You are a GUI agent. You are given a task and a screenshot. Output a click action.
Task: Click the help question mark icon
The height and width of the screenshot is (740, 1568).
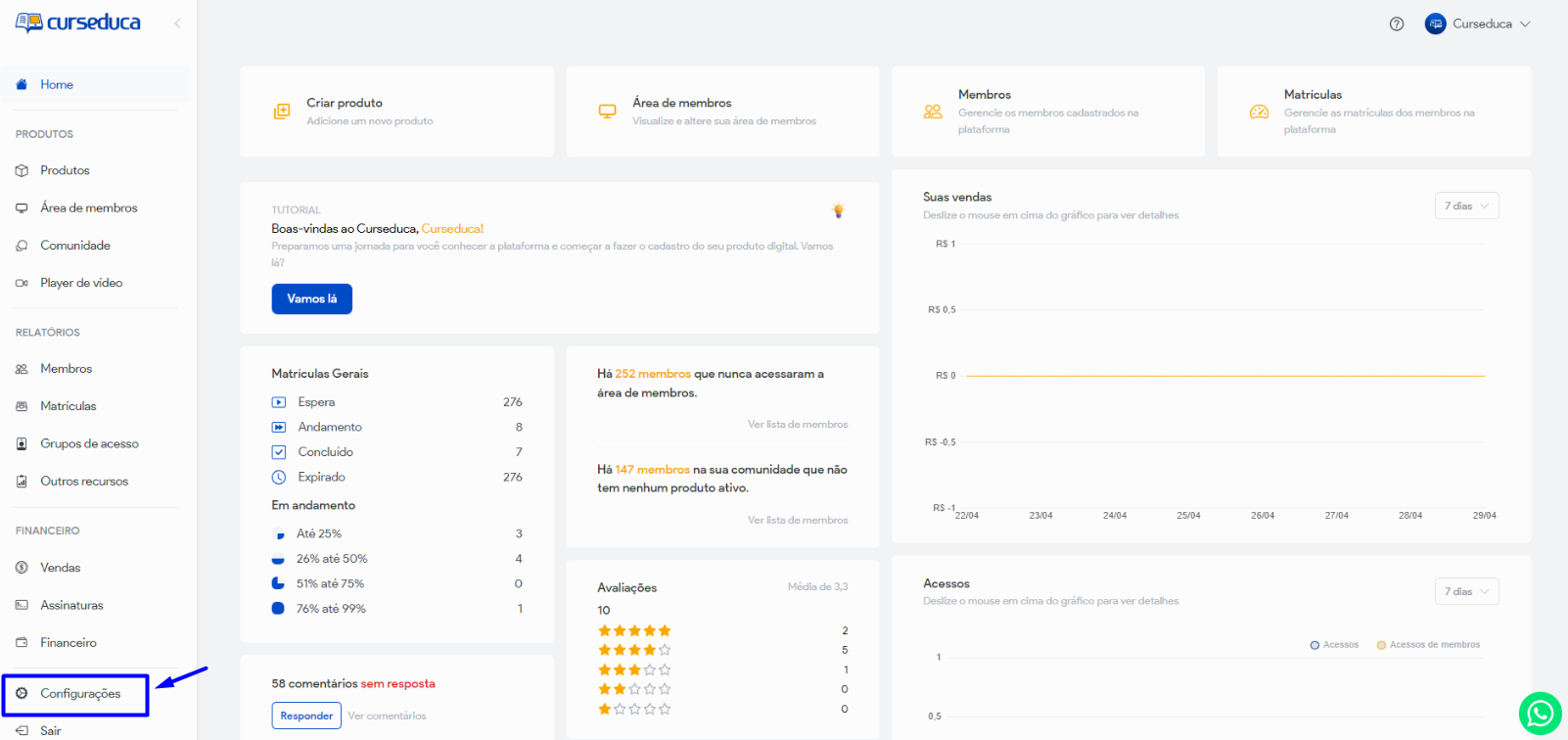(x=1397, y=24)
